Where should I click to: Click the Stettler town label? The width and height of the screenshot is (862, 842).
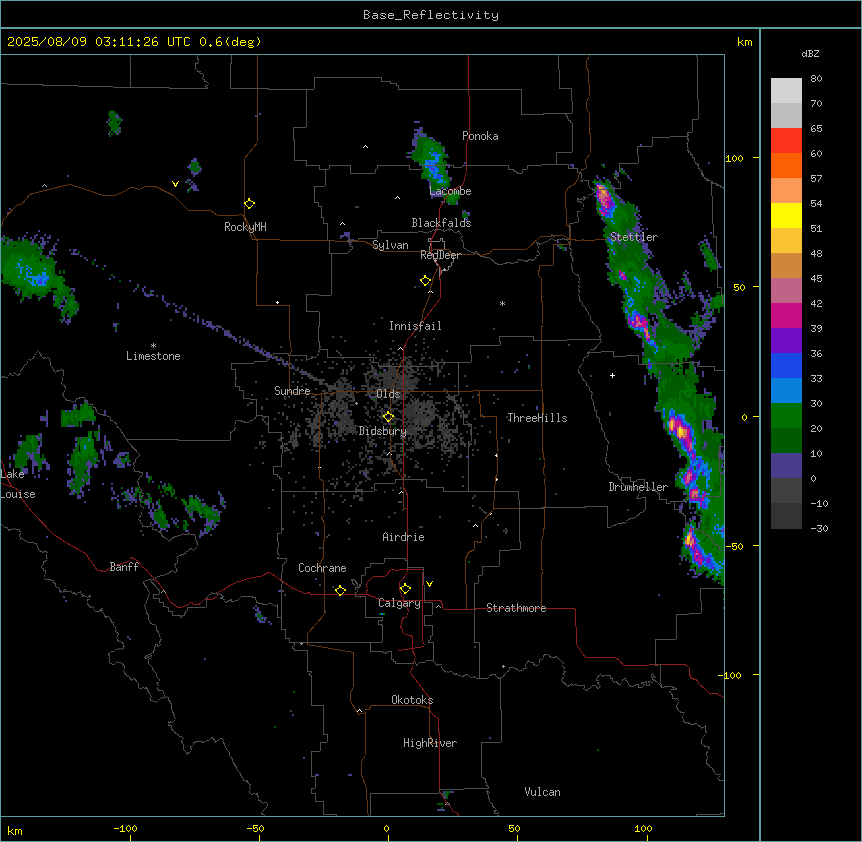point(633,237)
